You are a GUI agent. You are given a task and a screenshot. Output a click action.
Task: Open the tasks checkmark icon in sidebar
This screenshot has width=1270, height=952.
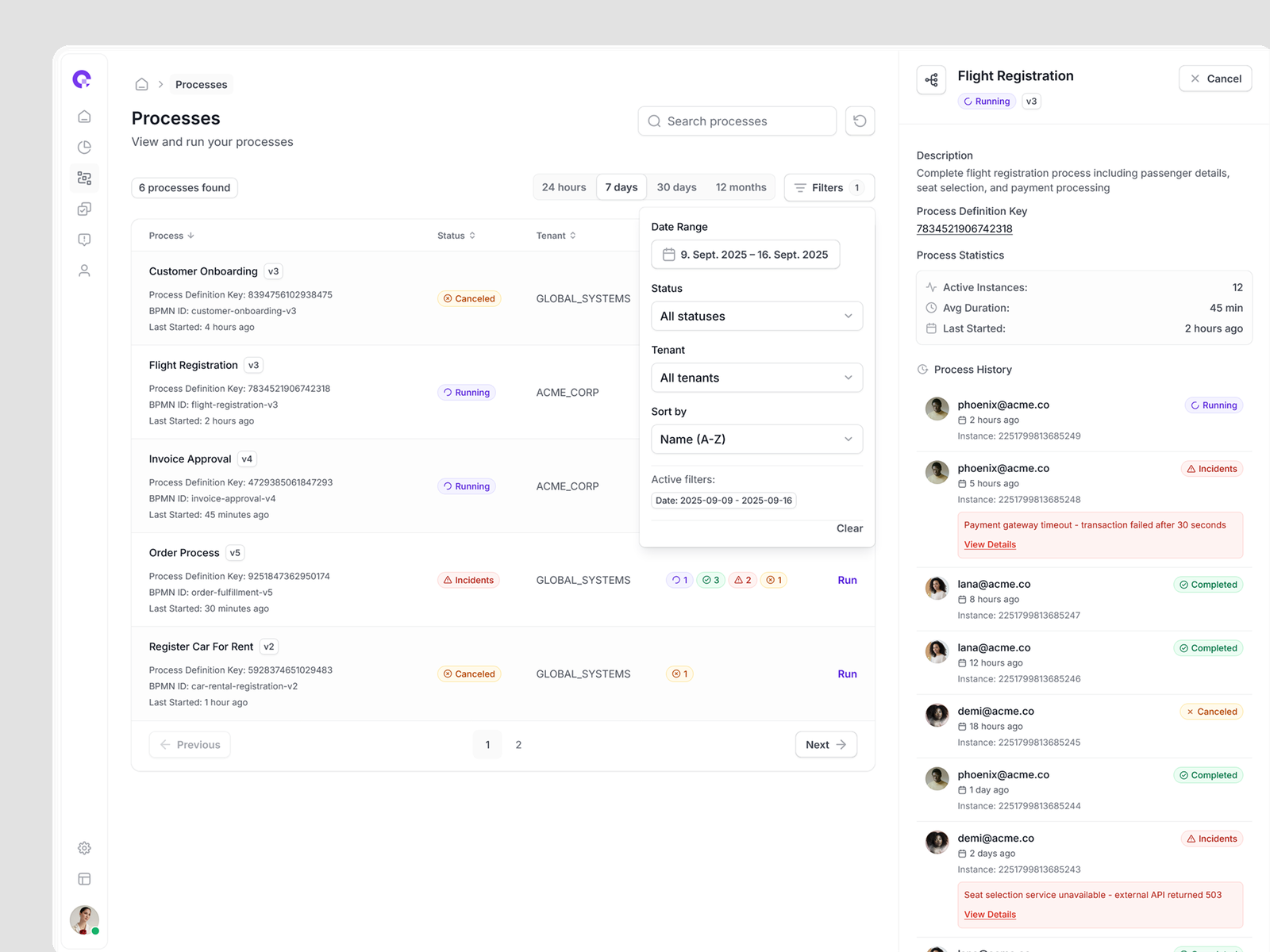(84, 209)
